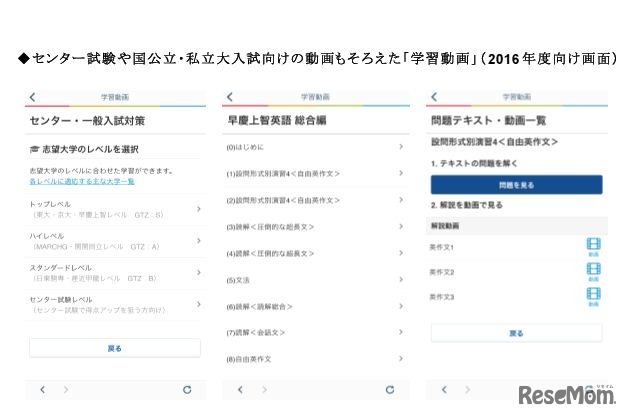The width and height of the screenshot is (629, 418).
Task: Tap the header back arrow on 早慶上智英語 総合編 screen
Action: click(229, 97)
